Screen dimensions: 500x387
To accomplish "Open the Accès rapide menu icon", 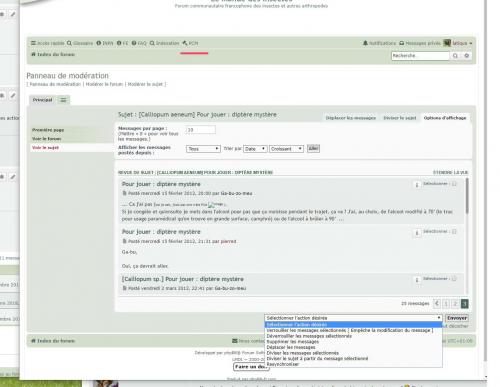I will point(33,43).
